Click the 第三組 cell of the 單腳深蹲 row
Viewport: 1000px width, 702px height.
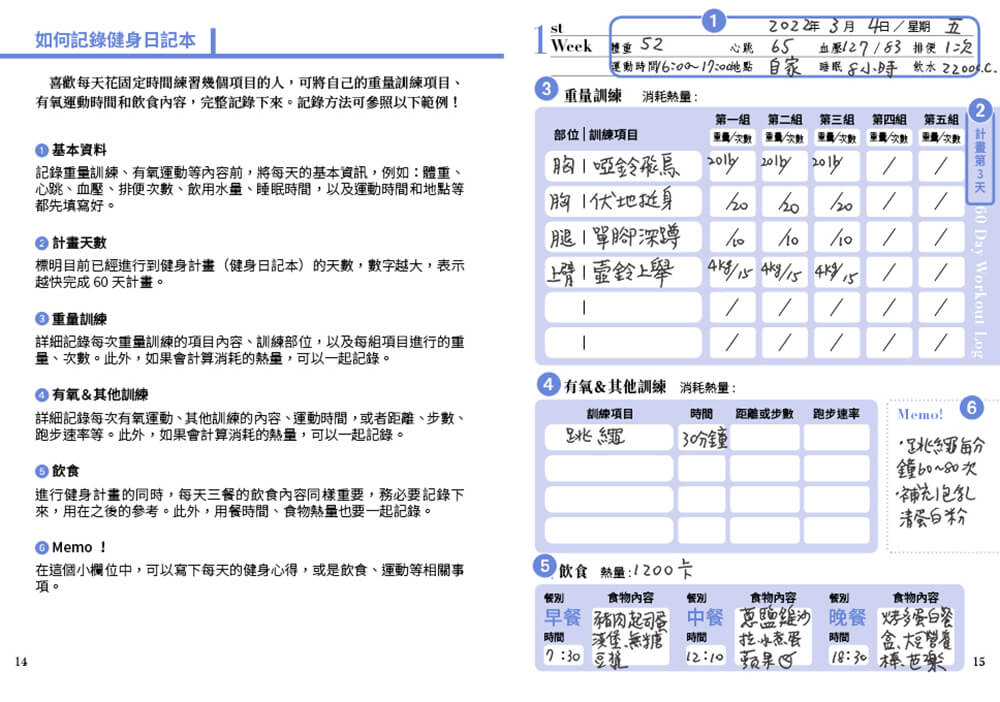coord(837,237)
